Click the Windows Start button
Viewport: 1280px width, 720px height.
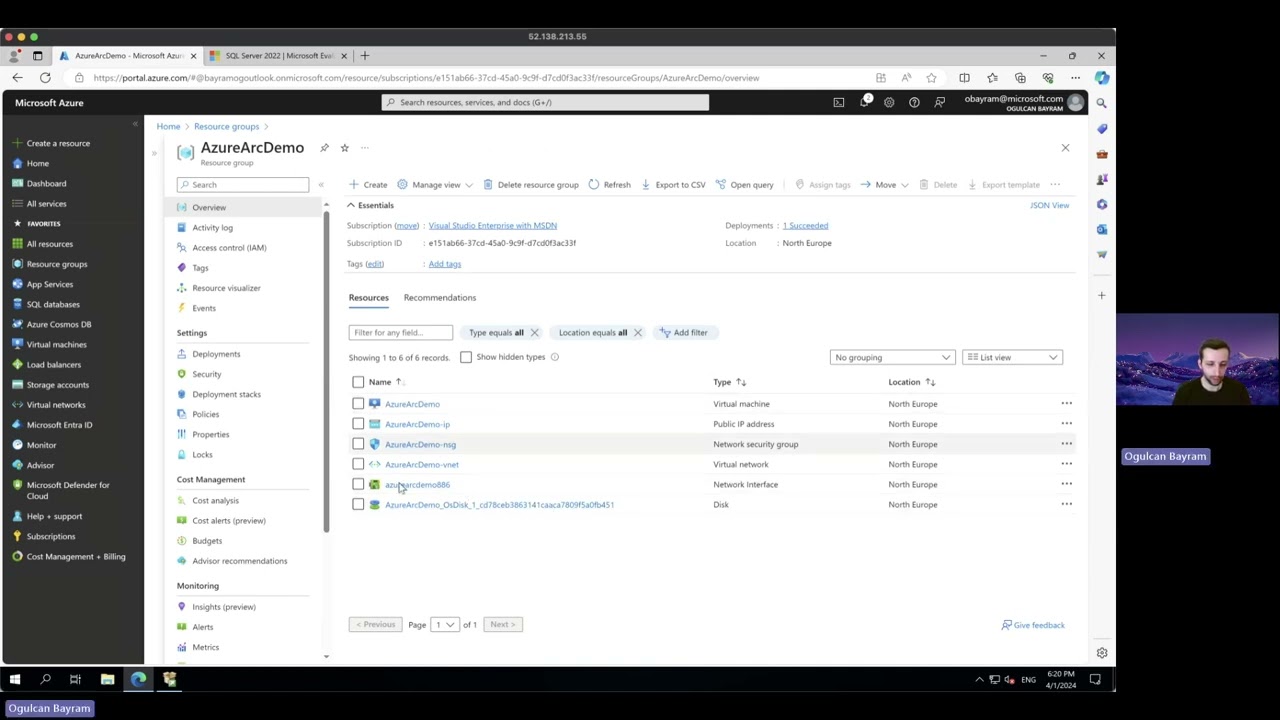point(15,680)
